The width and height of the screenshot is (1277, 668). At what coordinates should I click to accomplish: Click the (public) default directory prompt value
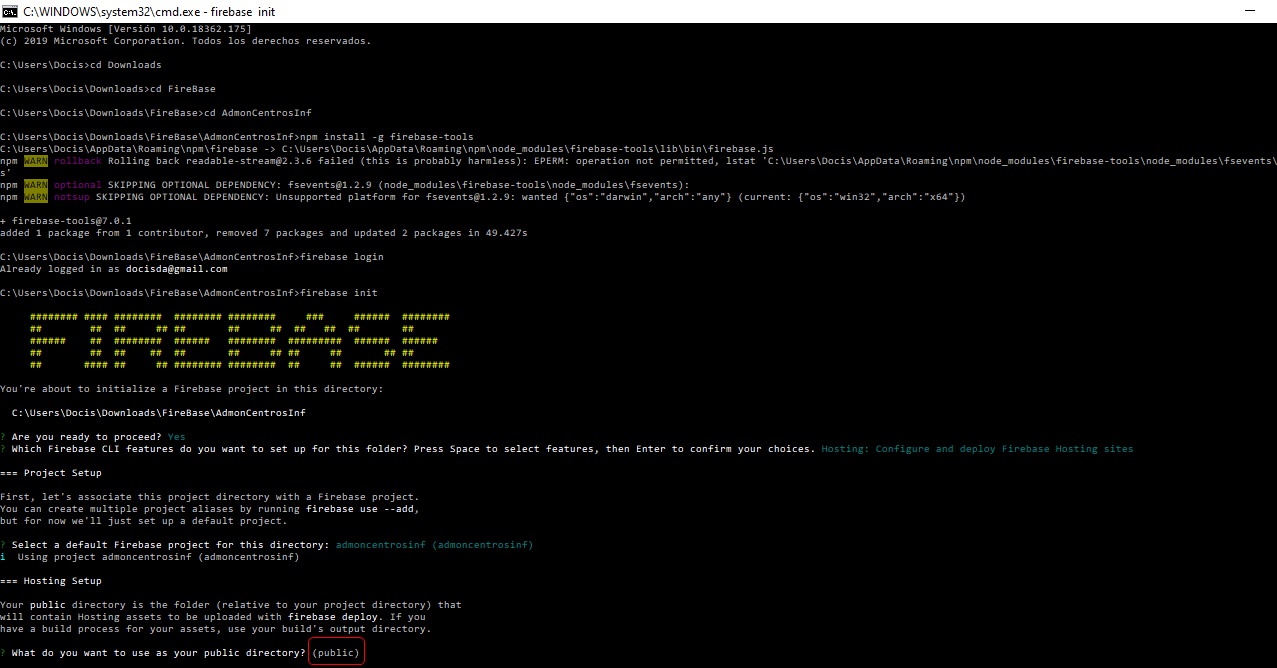[x=335, y=653]
